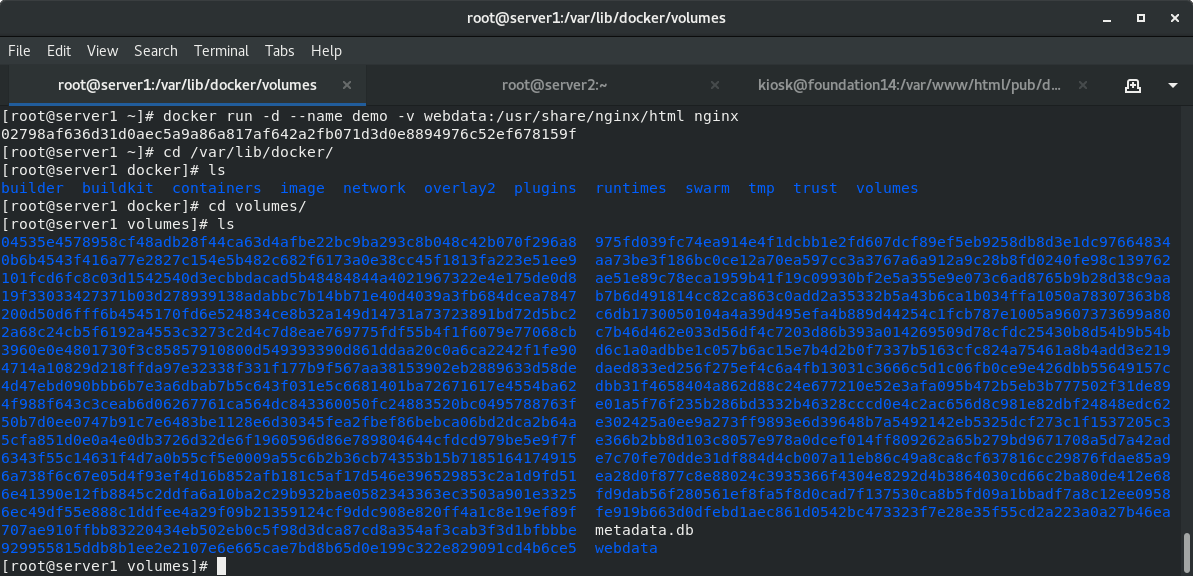
Task: Close the kiosk@foundation14 tab
Action: tap(1082, 85)
